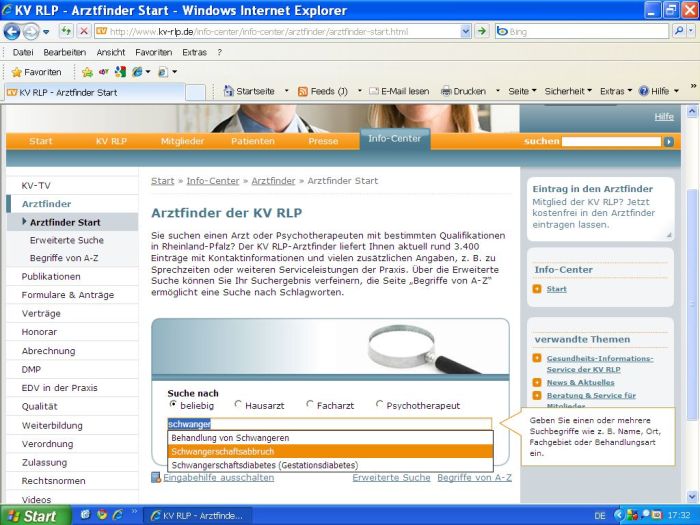700x525 pixels.
Task: Click orange icon beside Gesundheits-Informations-Service
Action: coord(537,358)
